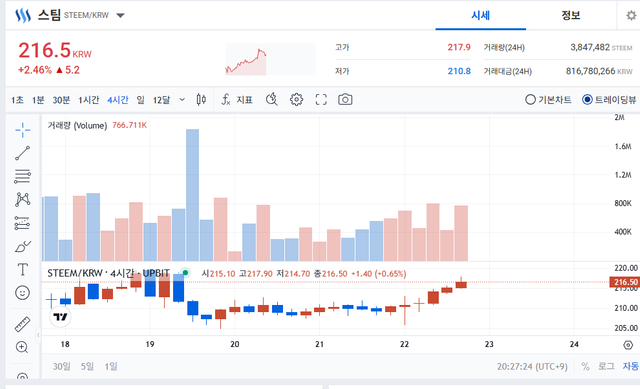This screenshot has height=389, width=640.
Task: Click the Steem coin logo
Action: click(x=23, y=16)
